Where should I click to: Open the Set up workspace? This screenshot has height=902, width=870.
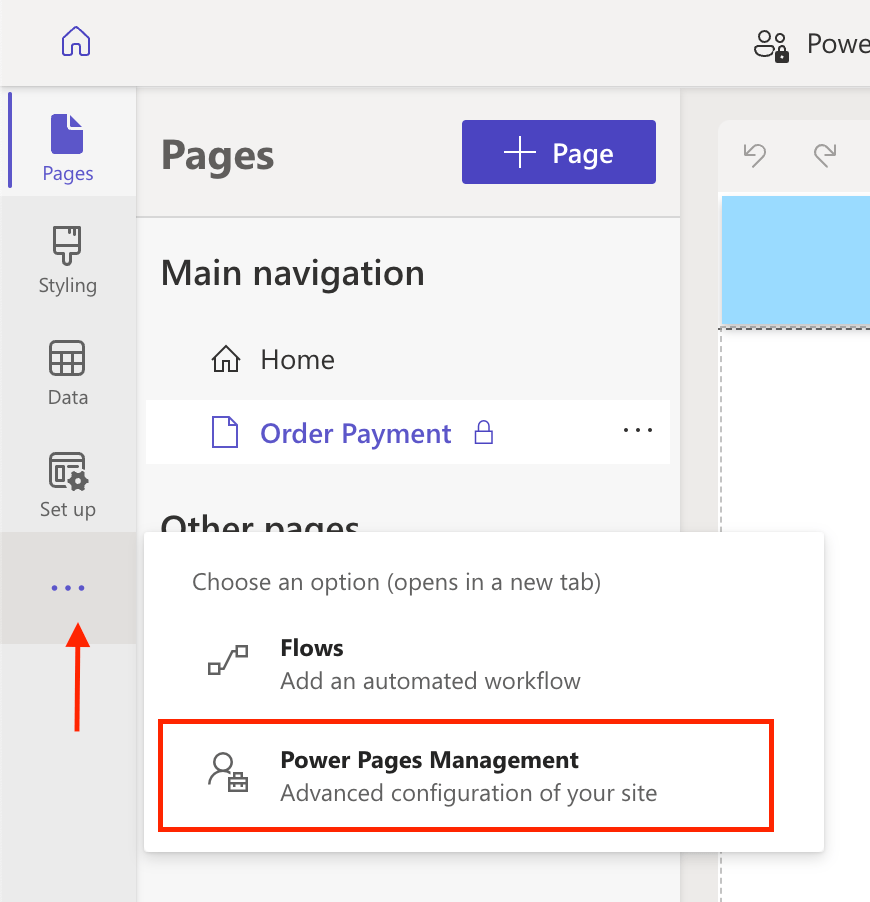point(68,484)
